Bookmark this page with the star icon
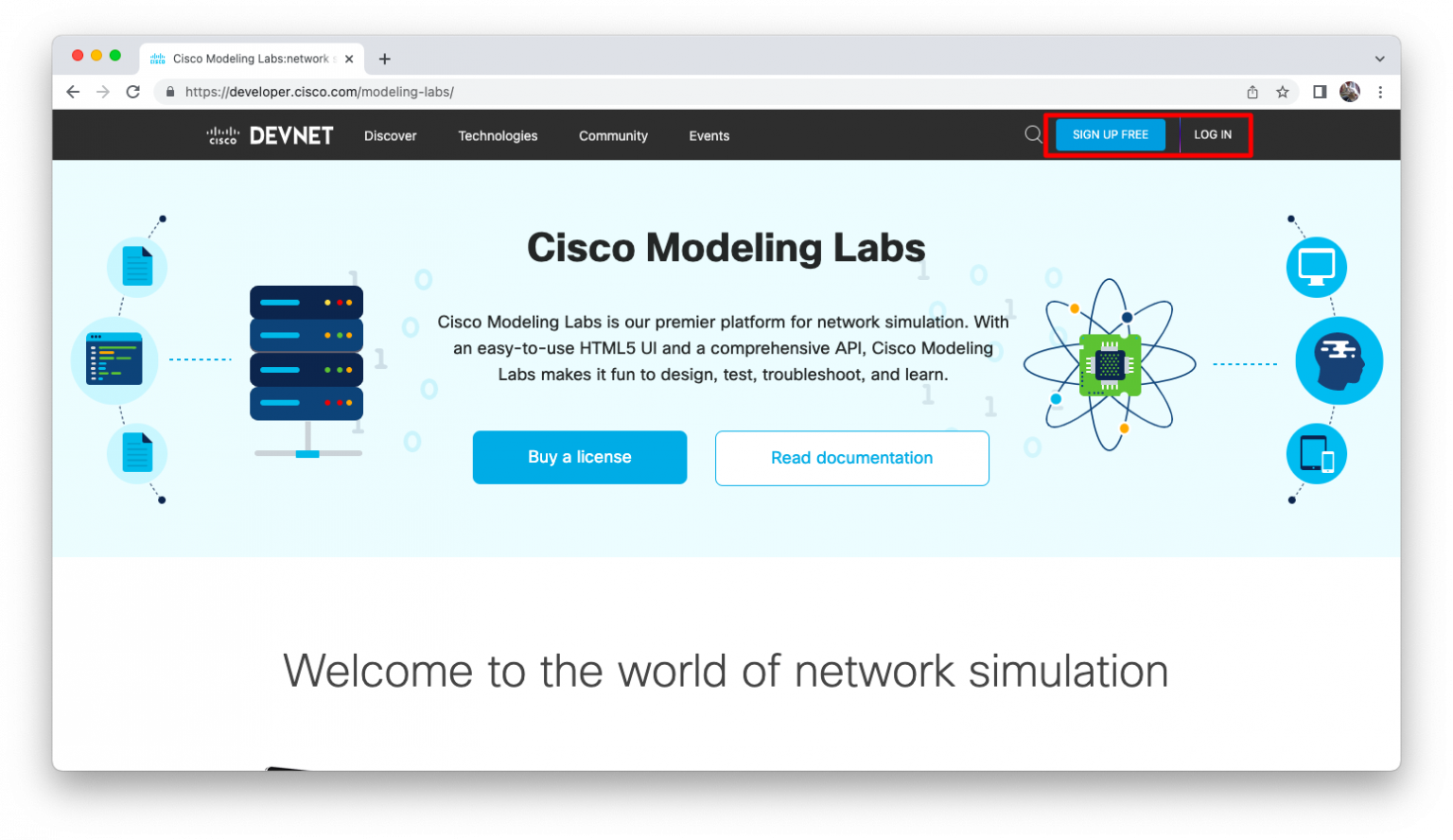This screenshot has width=1453, height=840. 1282,92
